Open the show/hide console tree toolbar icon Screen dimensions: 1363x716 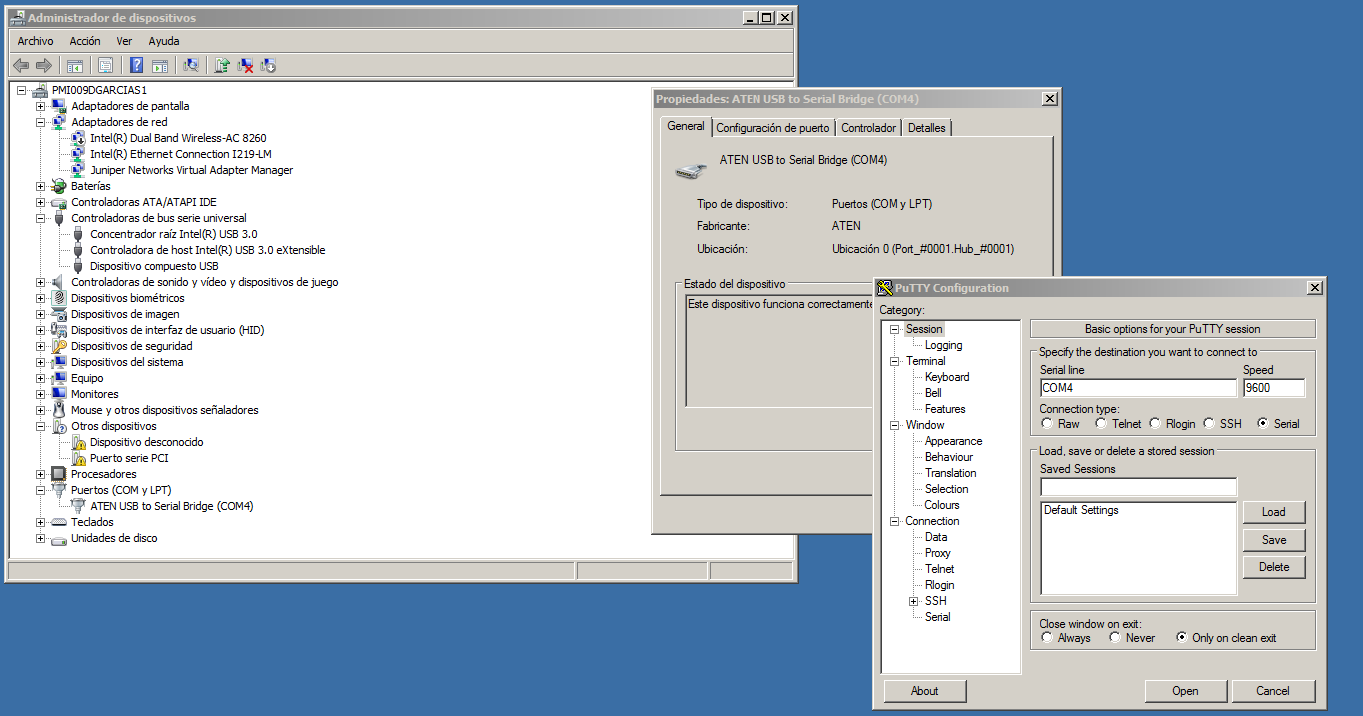[x=75, y=65]
